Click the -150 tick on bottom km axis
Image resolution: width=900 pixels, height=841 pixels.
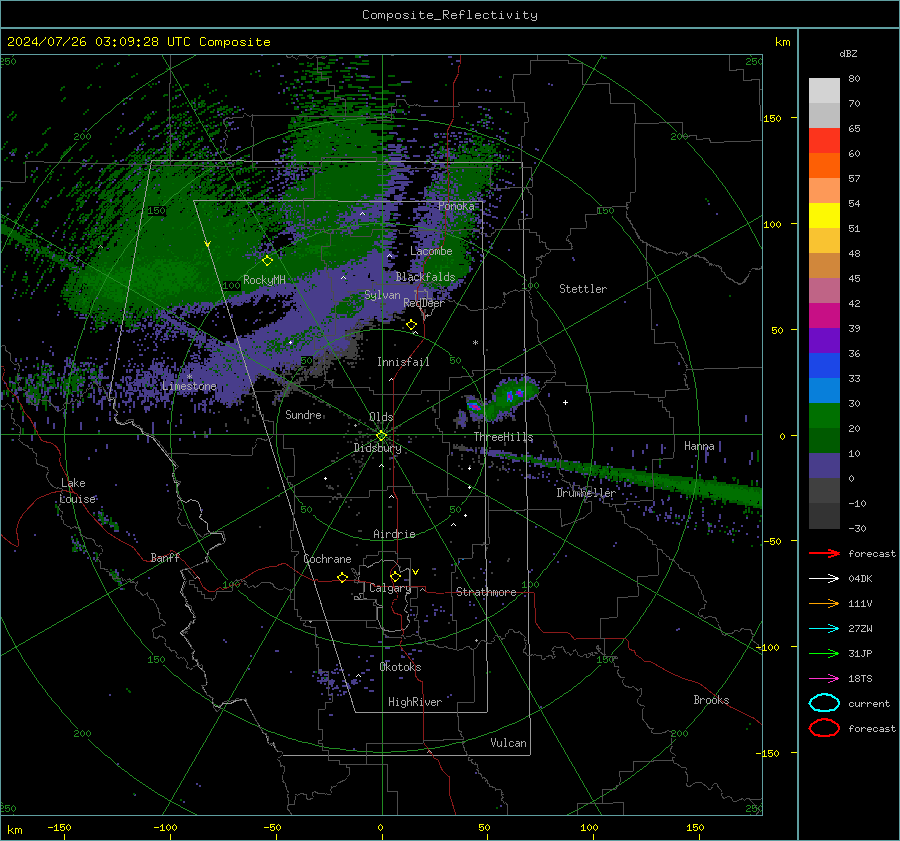point(59,827)
